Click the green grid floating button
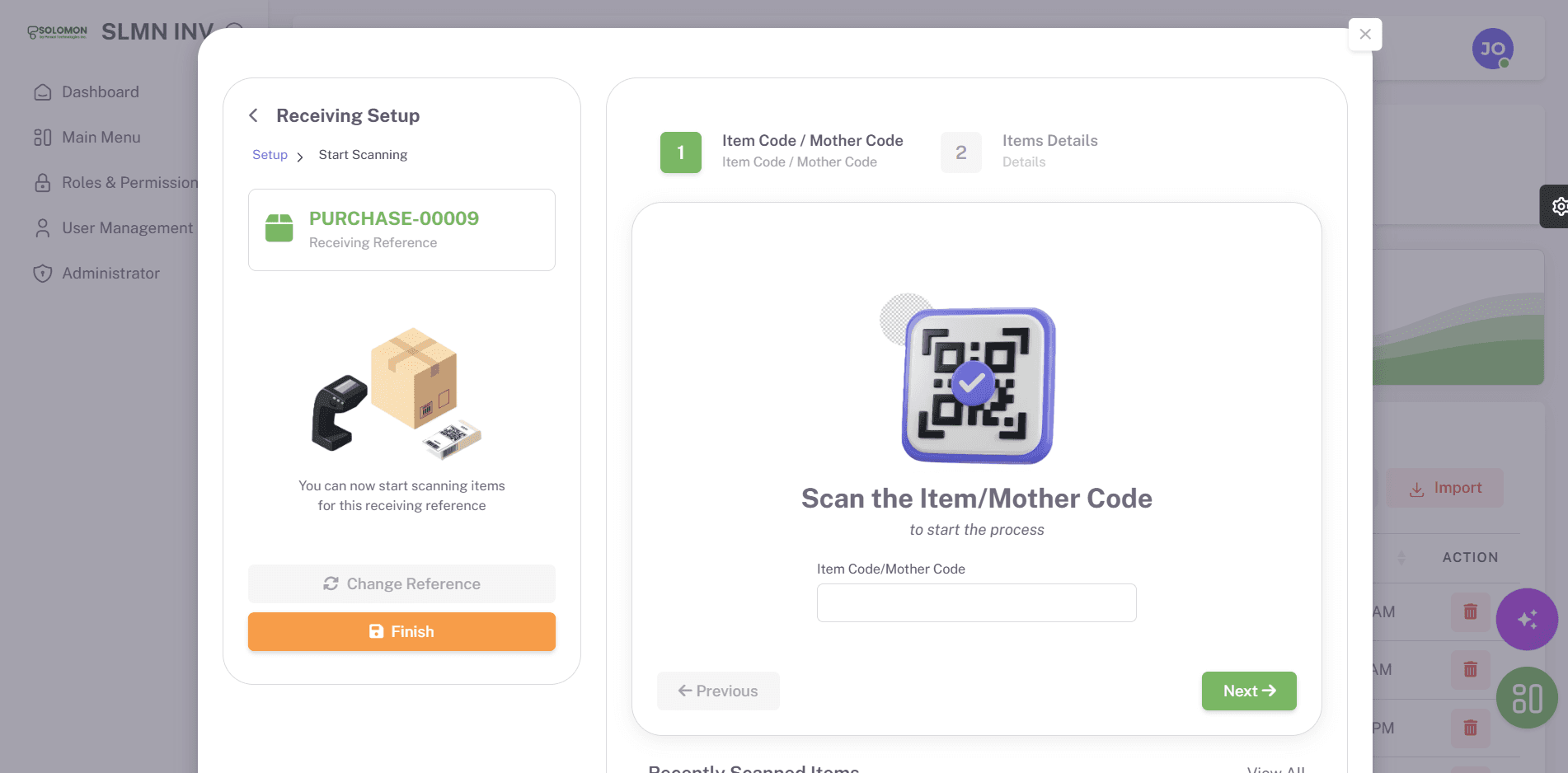1568x773 pixels. pyautogui.click(x=1527, y=698)
